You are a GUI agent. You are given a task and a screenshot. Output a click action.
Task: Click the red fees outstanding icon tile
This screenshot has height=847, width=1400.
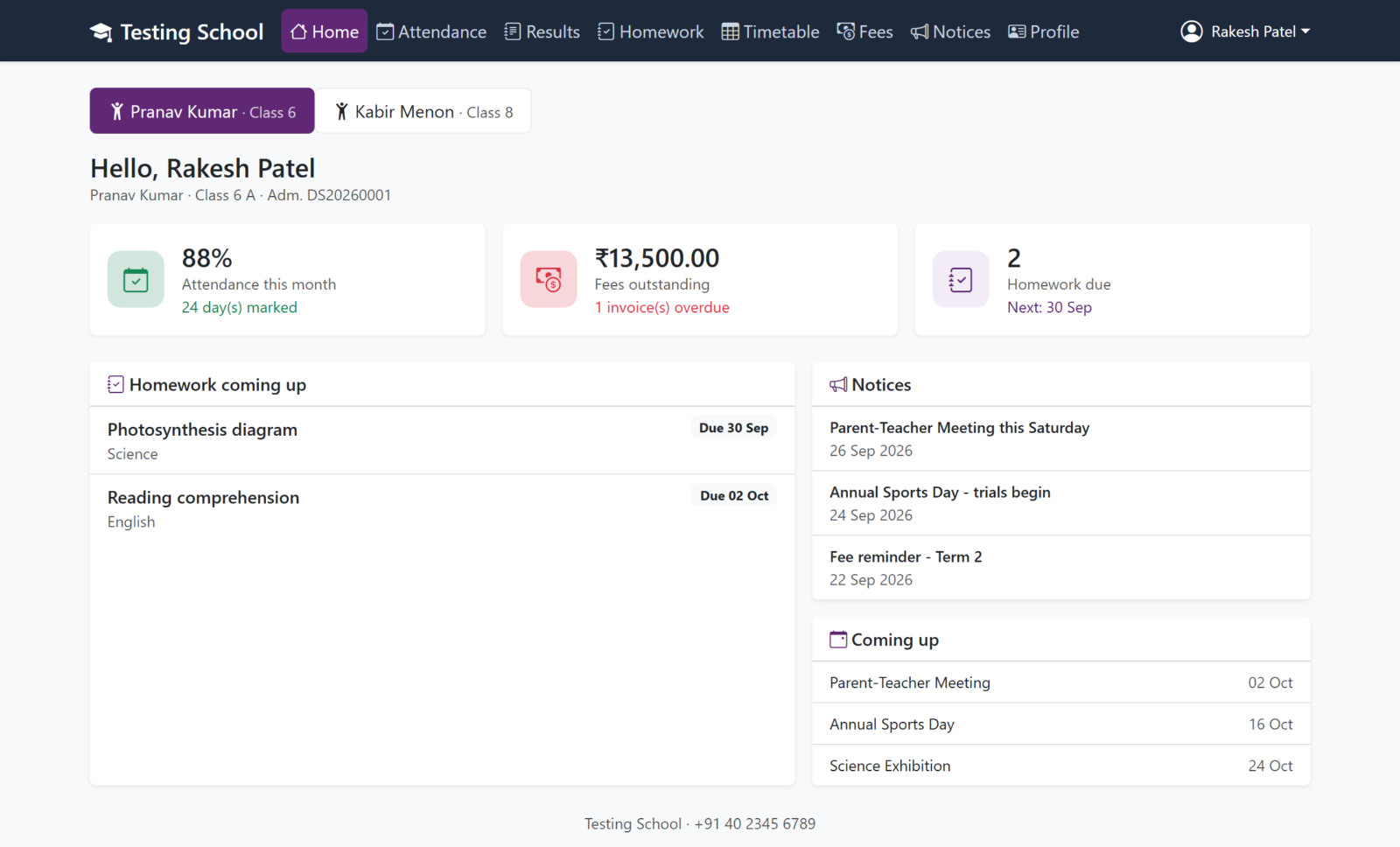(549, 279)
